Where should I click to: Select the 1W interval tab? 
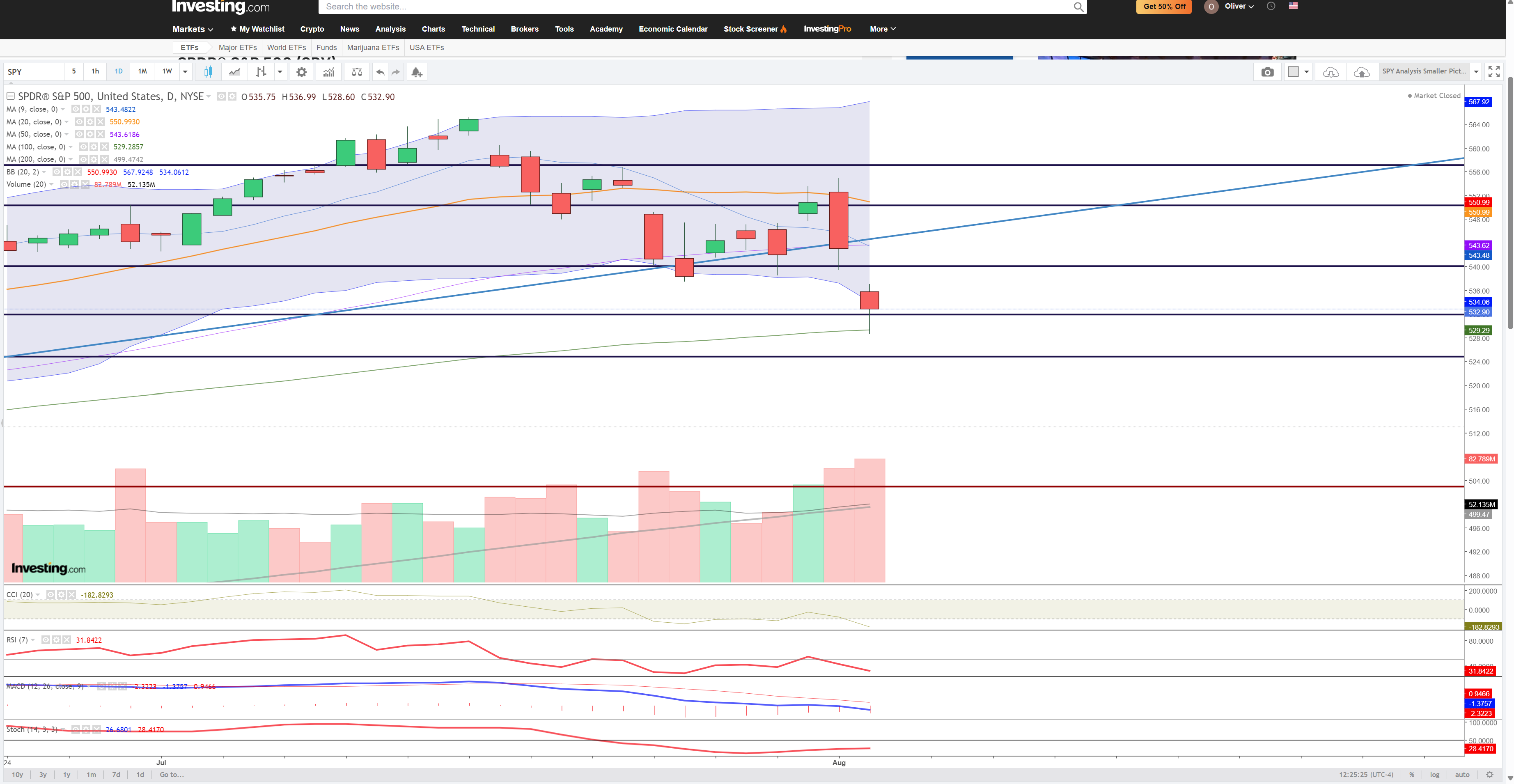(x=167, y=72)
